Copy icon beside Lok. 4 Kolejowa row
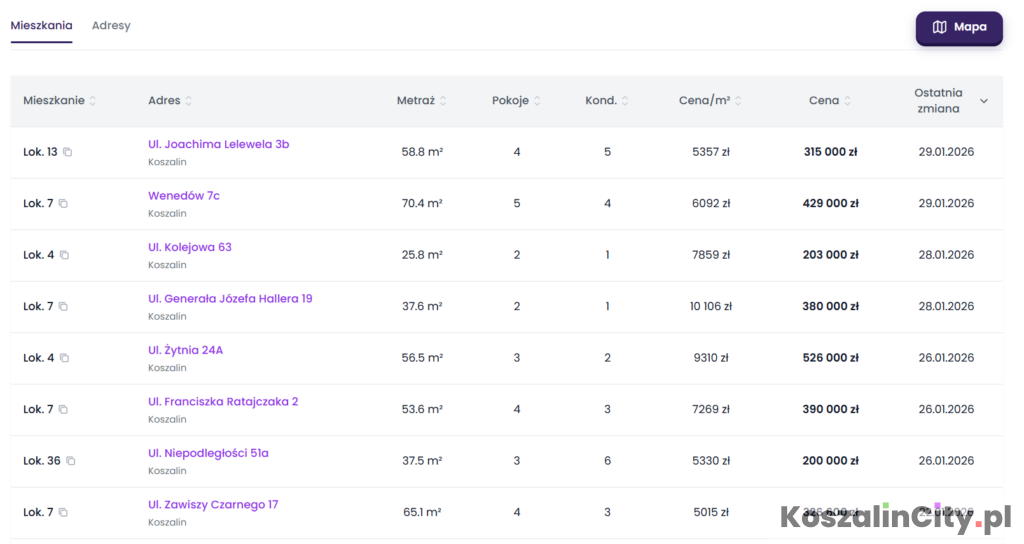Image resolution: width=1024 pixels, height=544 pixels. pyautogui.click(x=64, y=255)
